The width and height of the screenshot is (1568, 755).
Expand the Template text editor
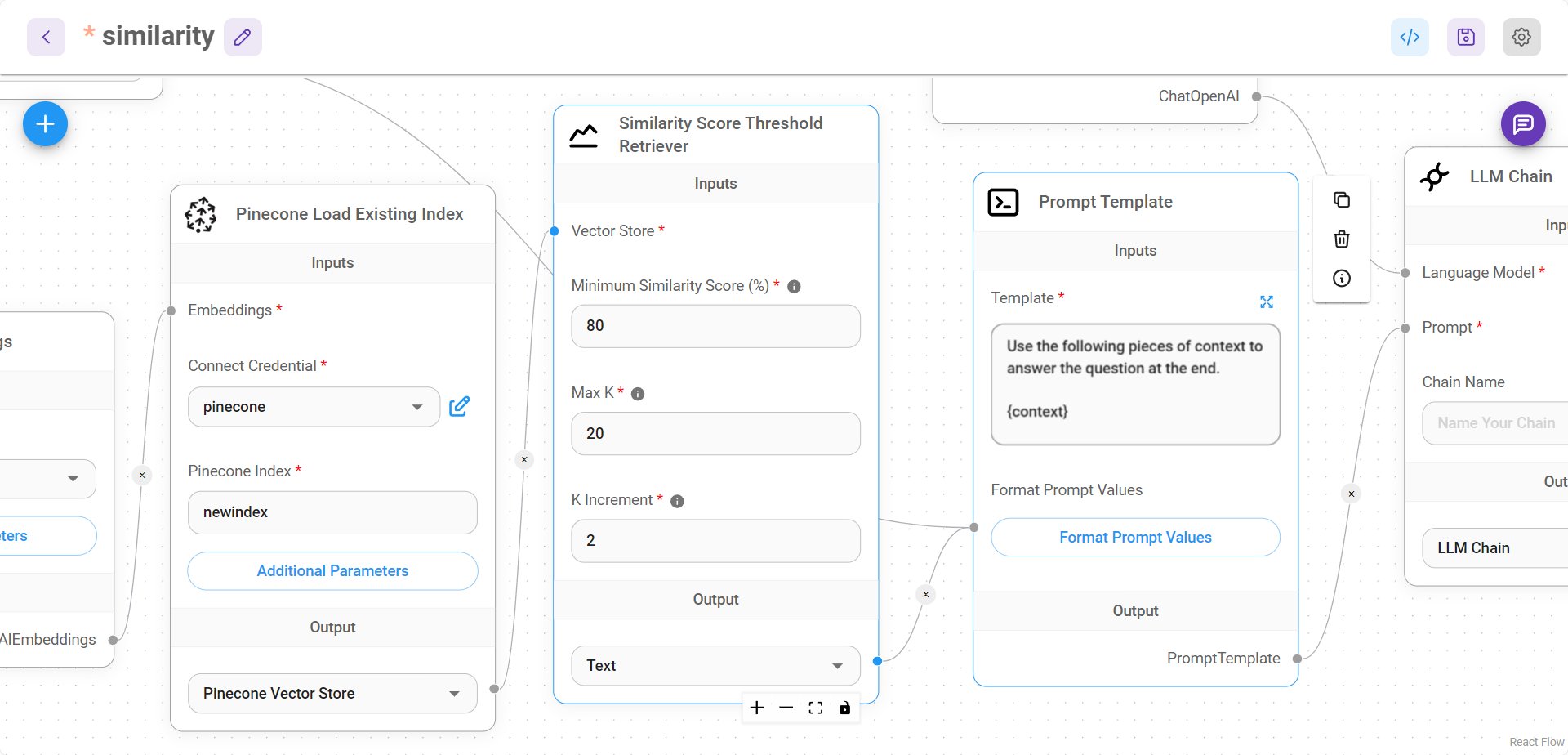pyautogui.click(x=1267, y=302)
